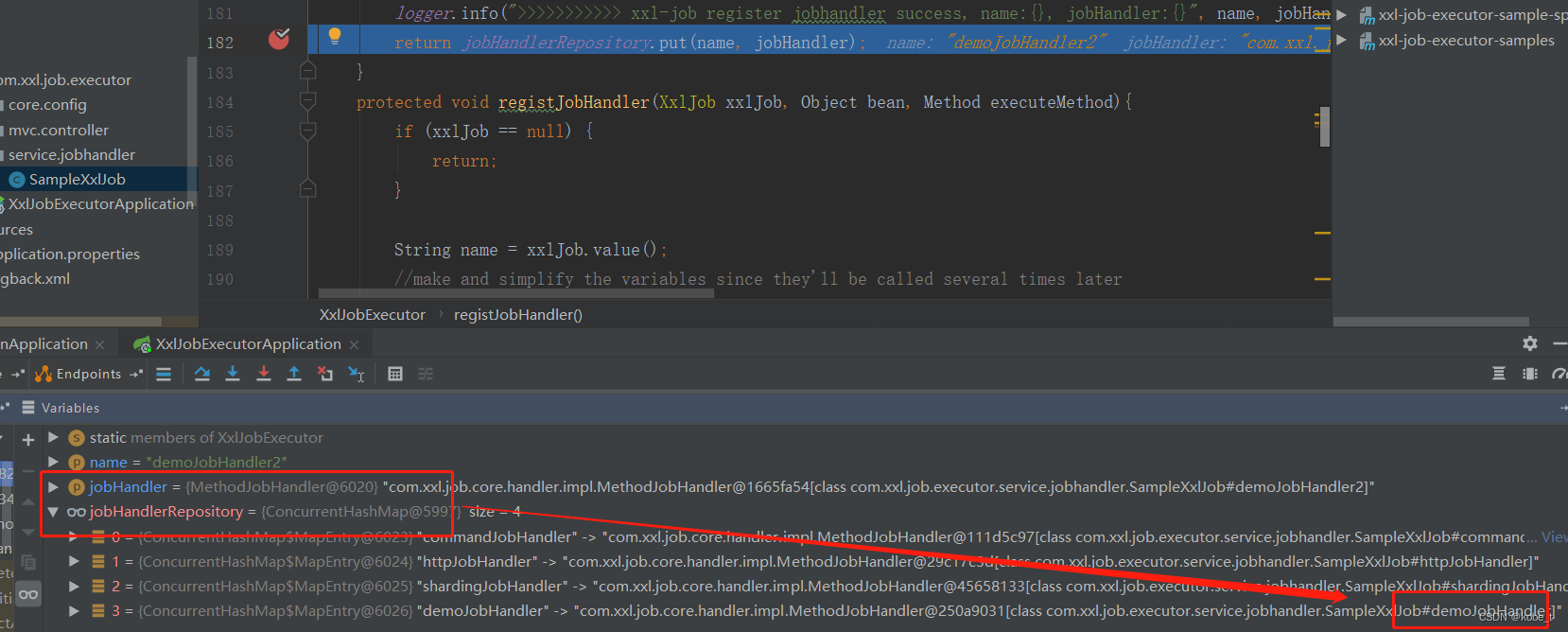Expand static members of XxlJobExecutor
The height and width of the screenshot is (632, 1568).
tap(54, 437)
